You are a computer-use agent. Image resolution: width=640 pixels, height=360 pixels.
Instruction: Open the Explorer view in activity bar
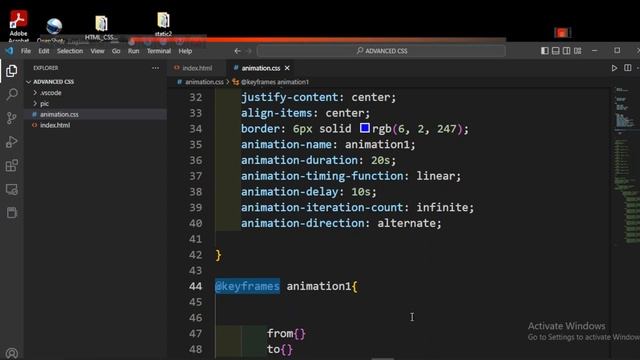pyautogui.click(x=11, y=71)
